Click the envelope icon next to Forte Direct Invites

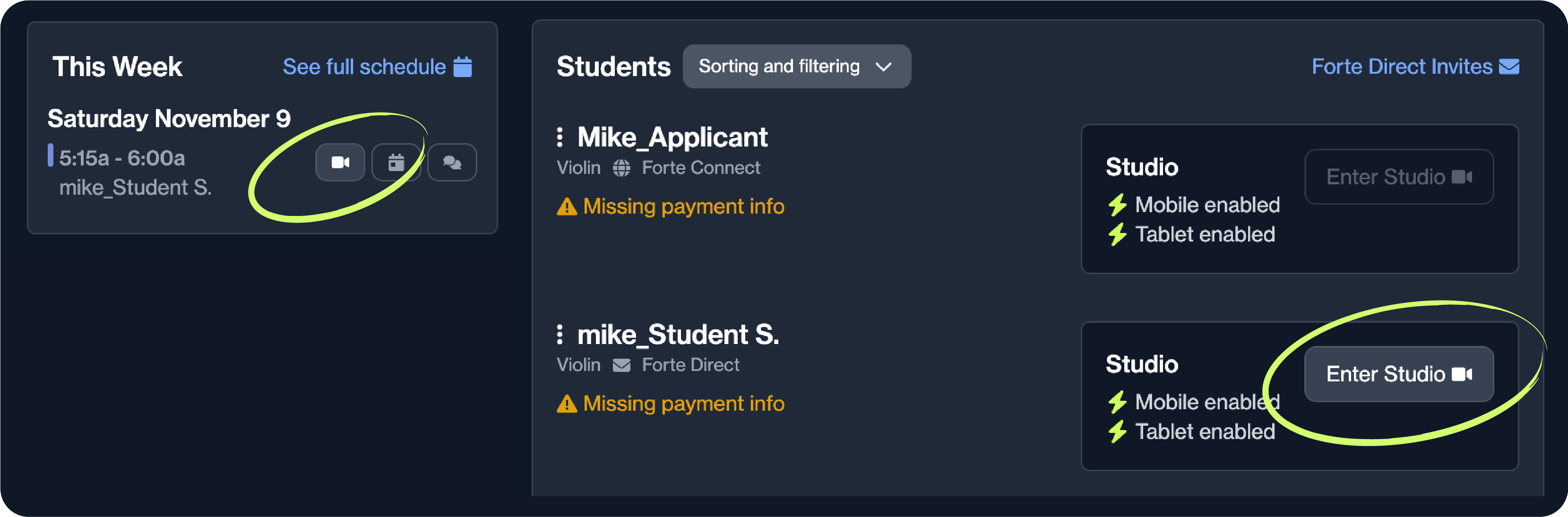click(1508, 66)
